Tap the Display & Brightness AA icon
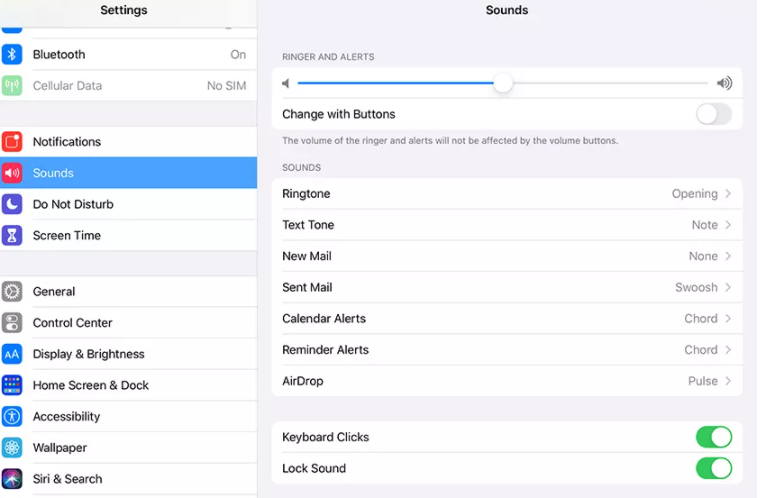760x498 pixels. tap(12, 354)
